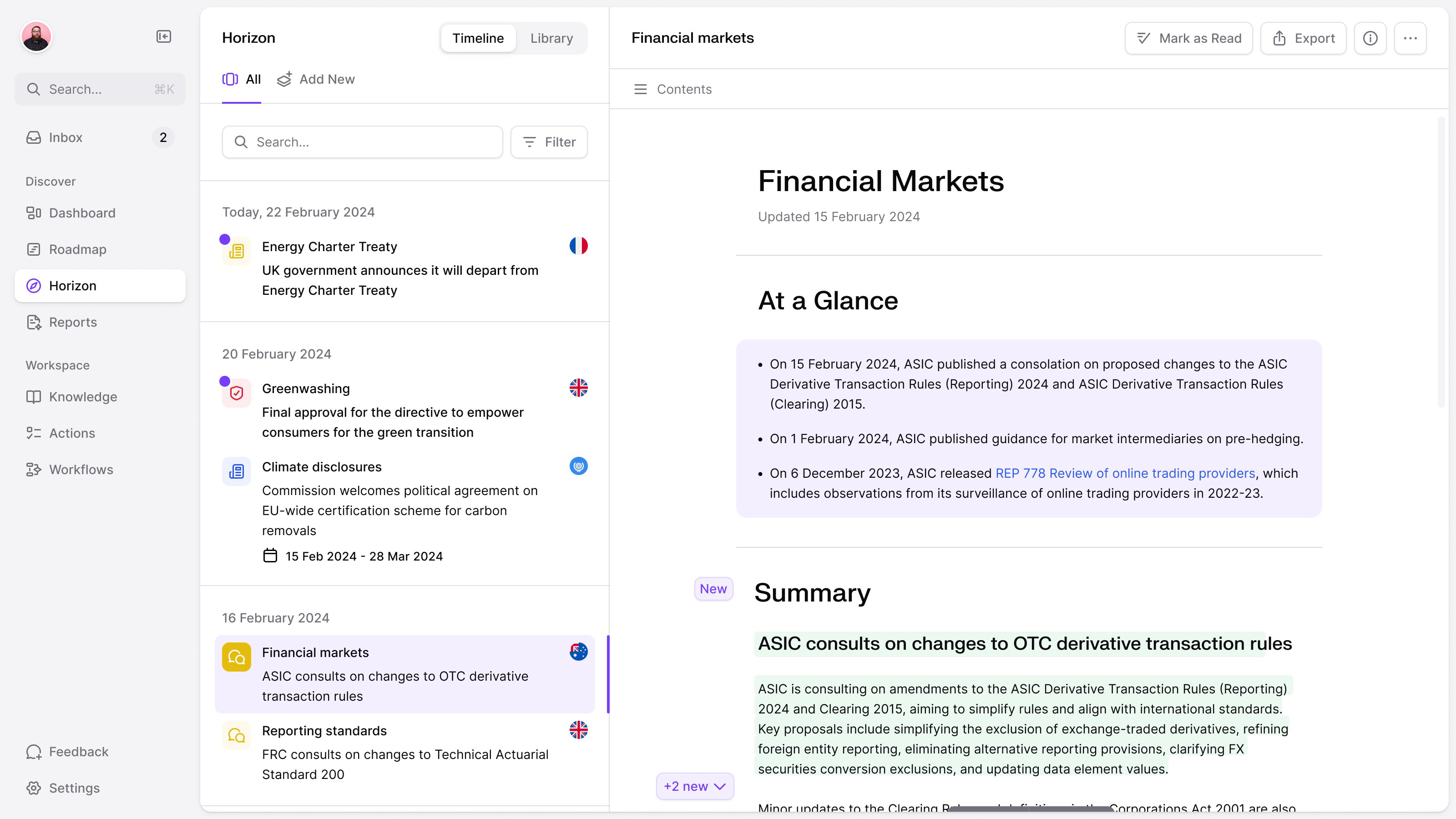Select the All tab
1456x819 pixels.
coord(241,79)
